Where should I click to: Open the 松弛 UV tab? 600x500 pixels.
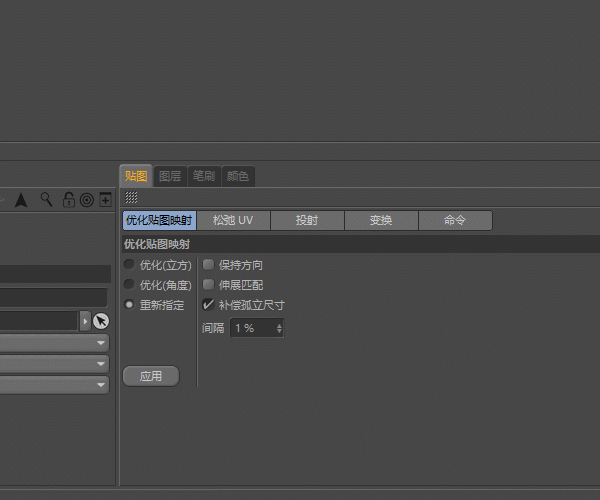[x=233, y=220]
